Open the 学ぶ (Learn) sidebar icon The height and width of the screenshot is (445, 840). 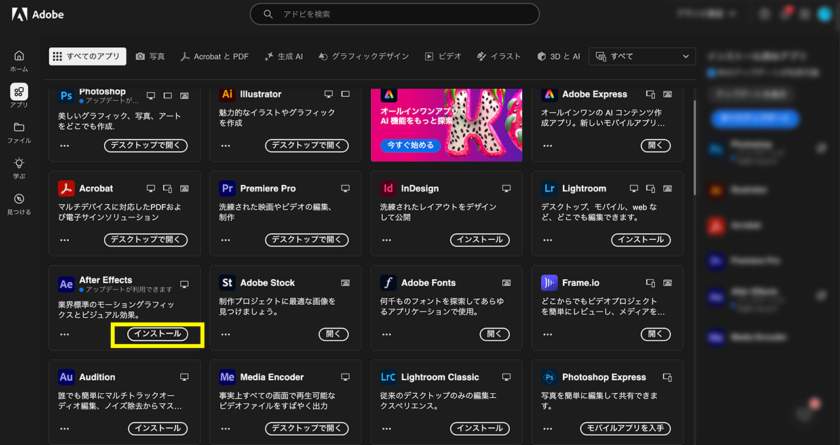point(19,168)
